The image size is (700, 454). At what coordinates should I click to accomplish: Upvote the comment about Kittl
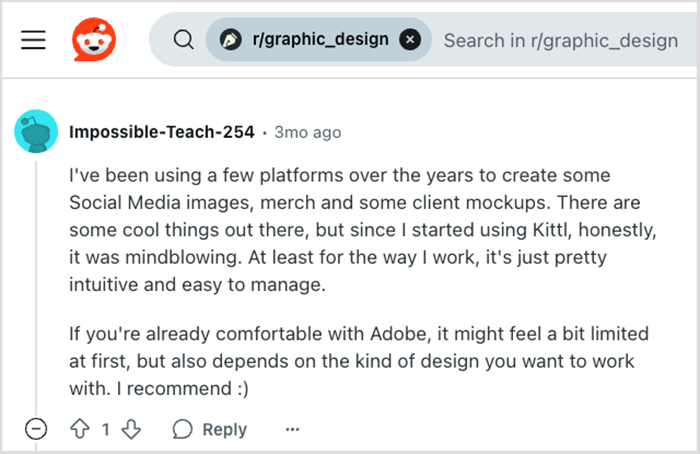(80, 429)
